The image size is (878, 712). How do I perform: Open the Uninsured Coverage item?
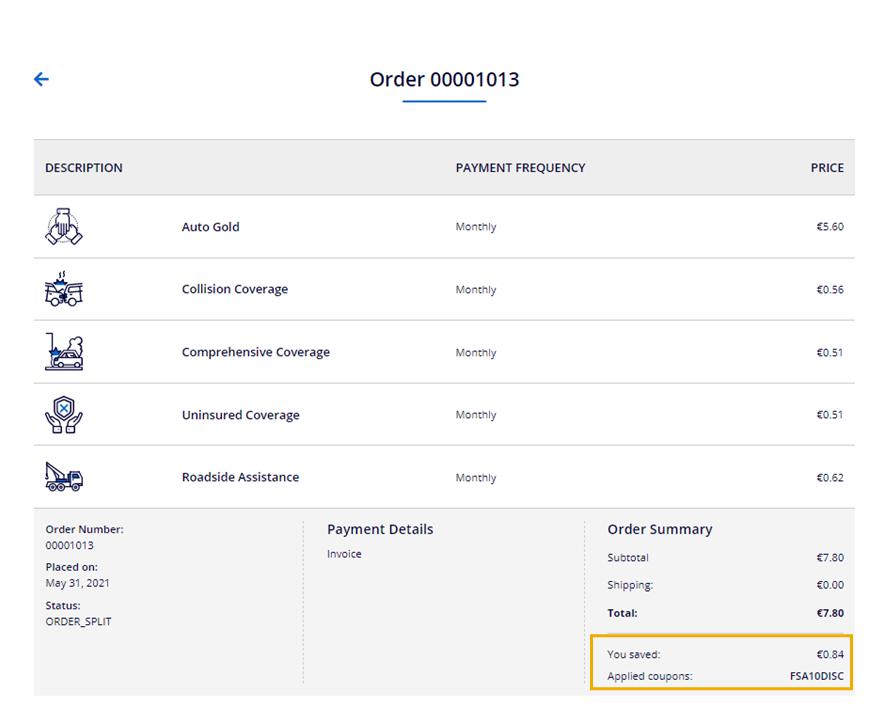pyautogui.click(x=240, y=415)
